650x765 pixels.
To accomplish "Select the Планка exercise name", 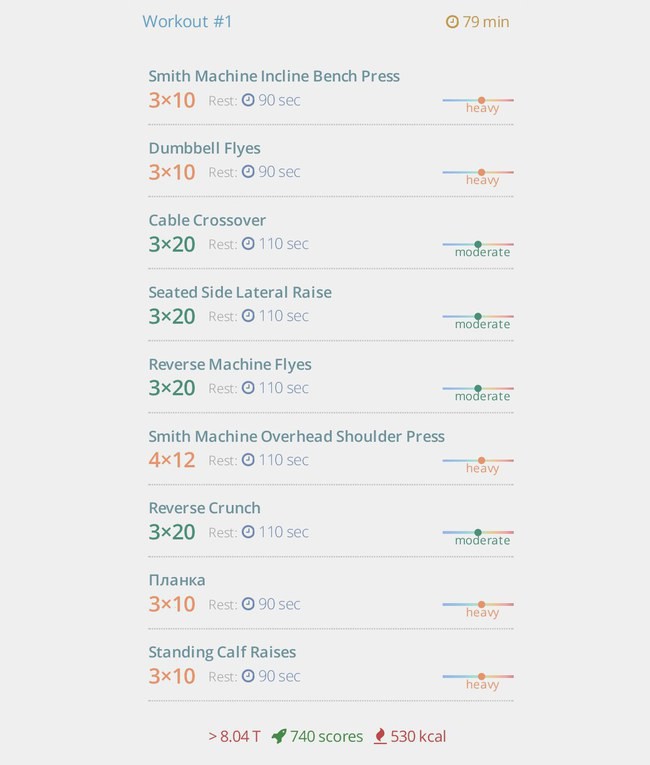I will (177, 580).
